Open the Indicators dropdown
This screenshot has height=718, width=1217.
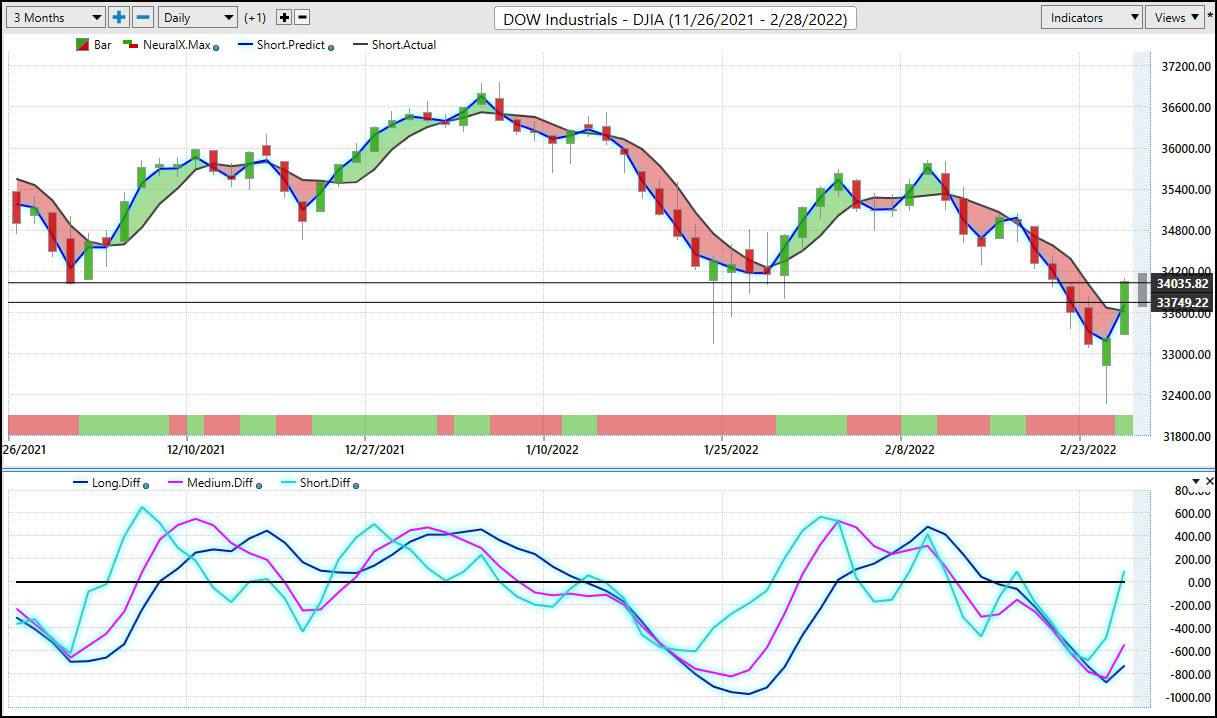pyautogui.click(x=1091, y=17)
